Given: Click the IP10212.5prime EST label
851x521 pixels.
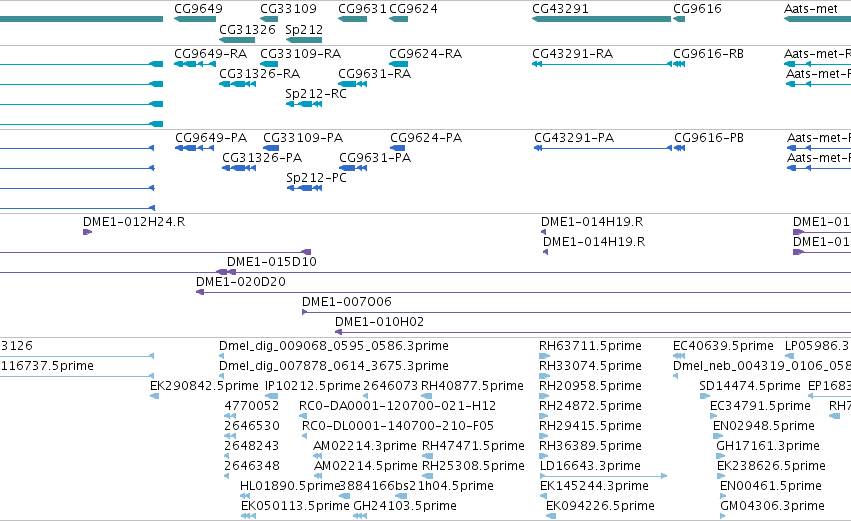Looking at the screenshot, I should tap(313, 386).
